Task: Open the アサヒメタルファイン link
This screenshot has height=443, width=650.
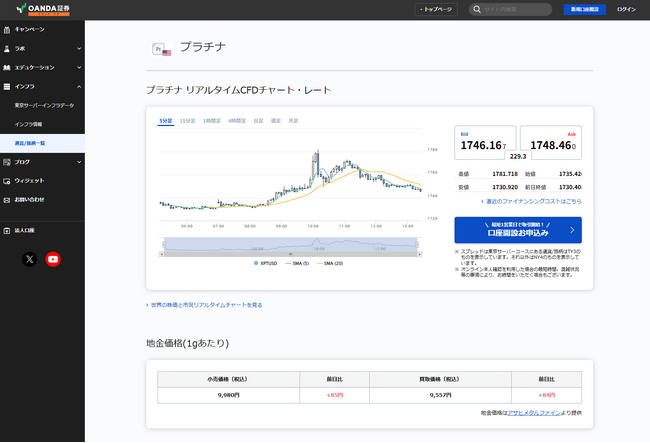Action: 534,413
